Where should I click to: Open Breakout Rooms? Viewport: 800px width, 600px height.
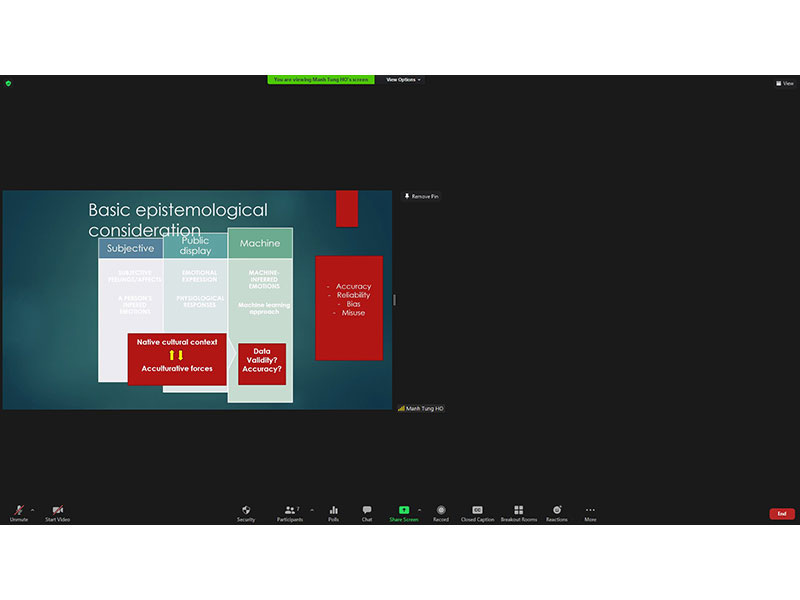518,512
